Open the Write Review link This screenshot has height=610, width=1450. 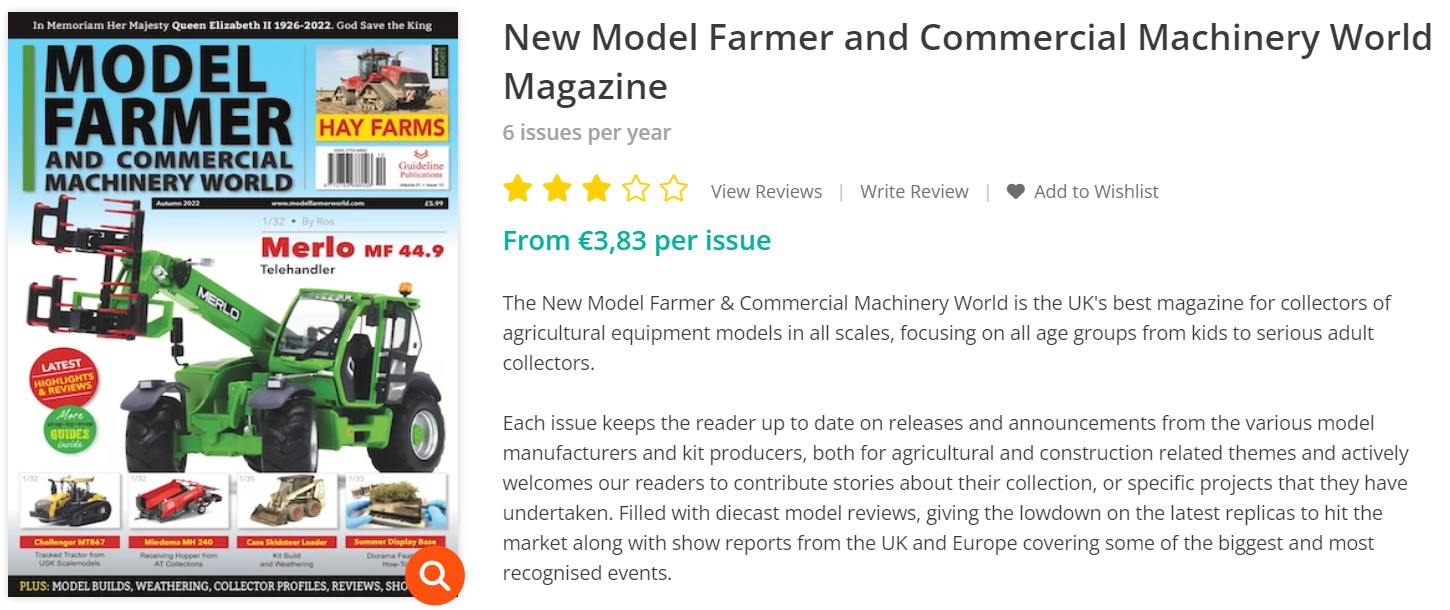click(914, 192)
